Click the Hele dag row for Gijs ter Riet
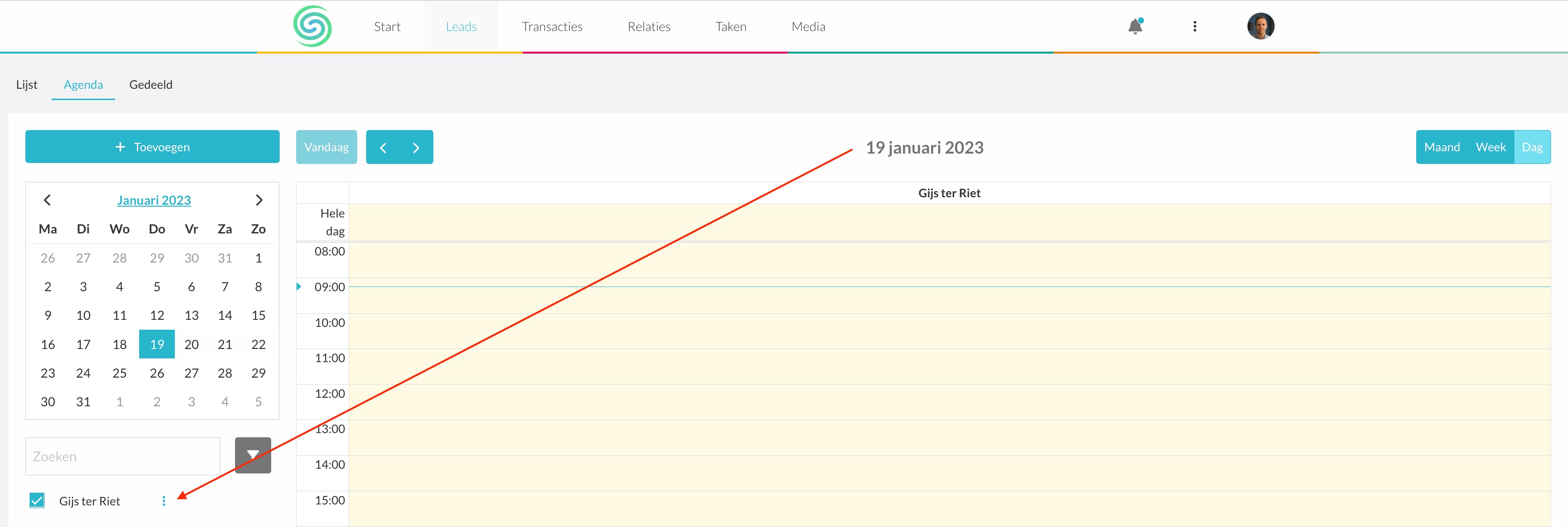Image resolution: width=1568 pixels, height=527 pixels. [x=949, y=223]
